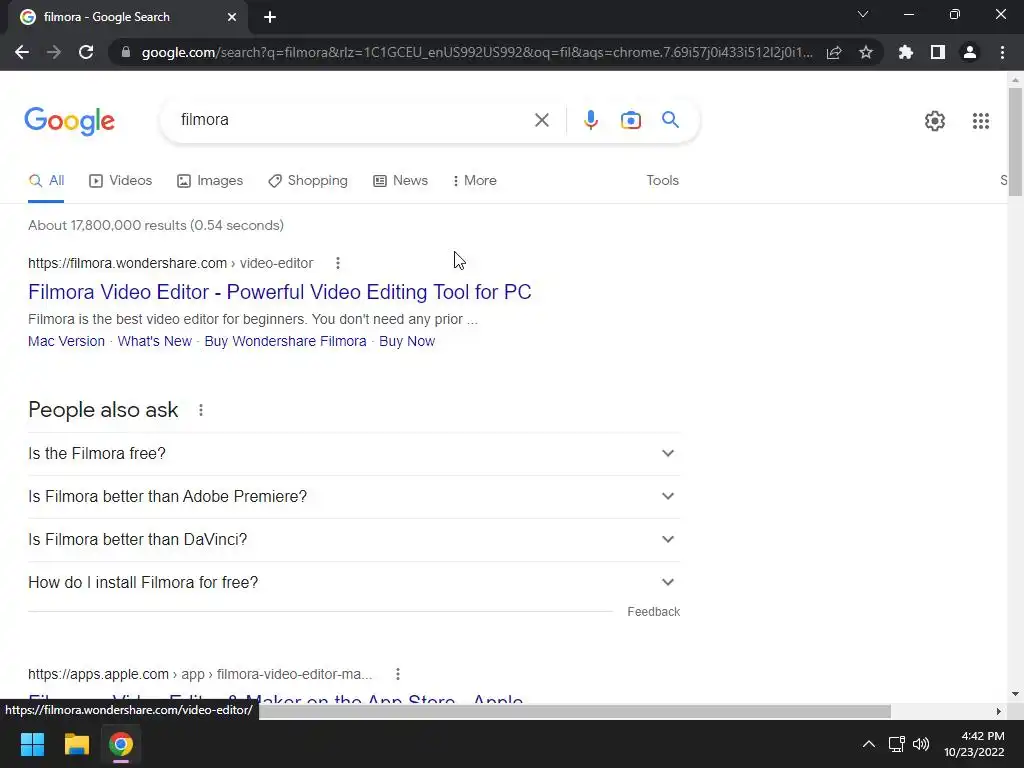Clear the search box with the X icon
The width and height of the screenshot is (1024, 768).
[541, 120]
